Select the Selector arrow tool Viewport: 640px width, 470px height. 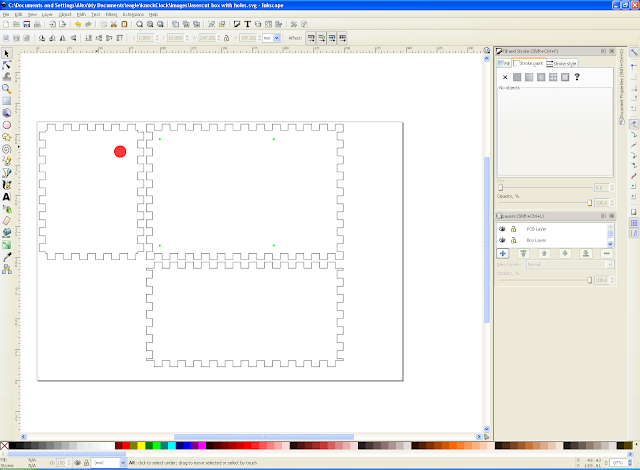point(7,53)
